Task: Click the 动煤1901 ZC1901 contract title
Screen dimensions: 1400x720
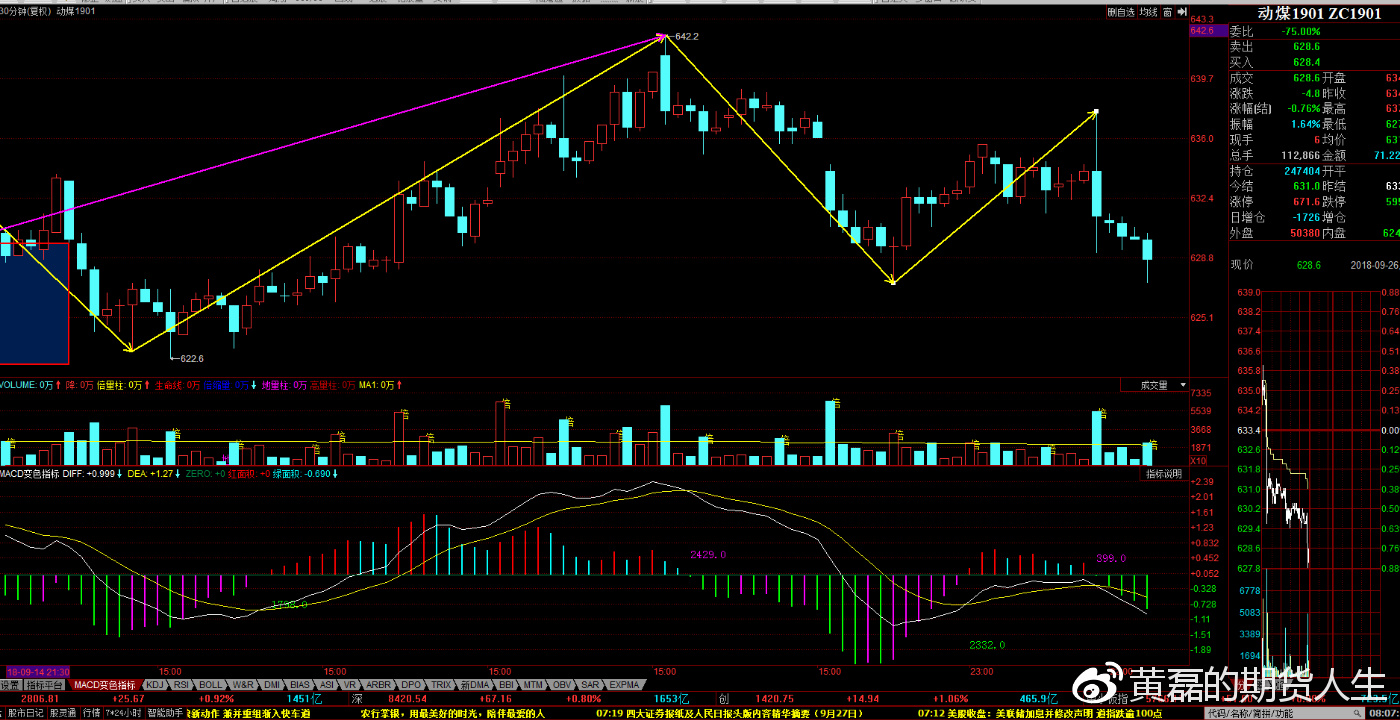Action: 1319,13
